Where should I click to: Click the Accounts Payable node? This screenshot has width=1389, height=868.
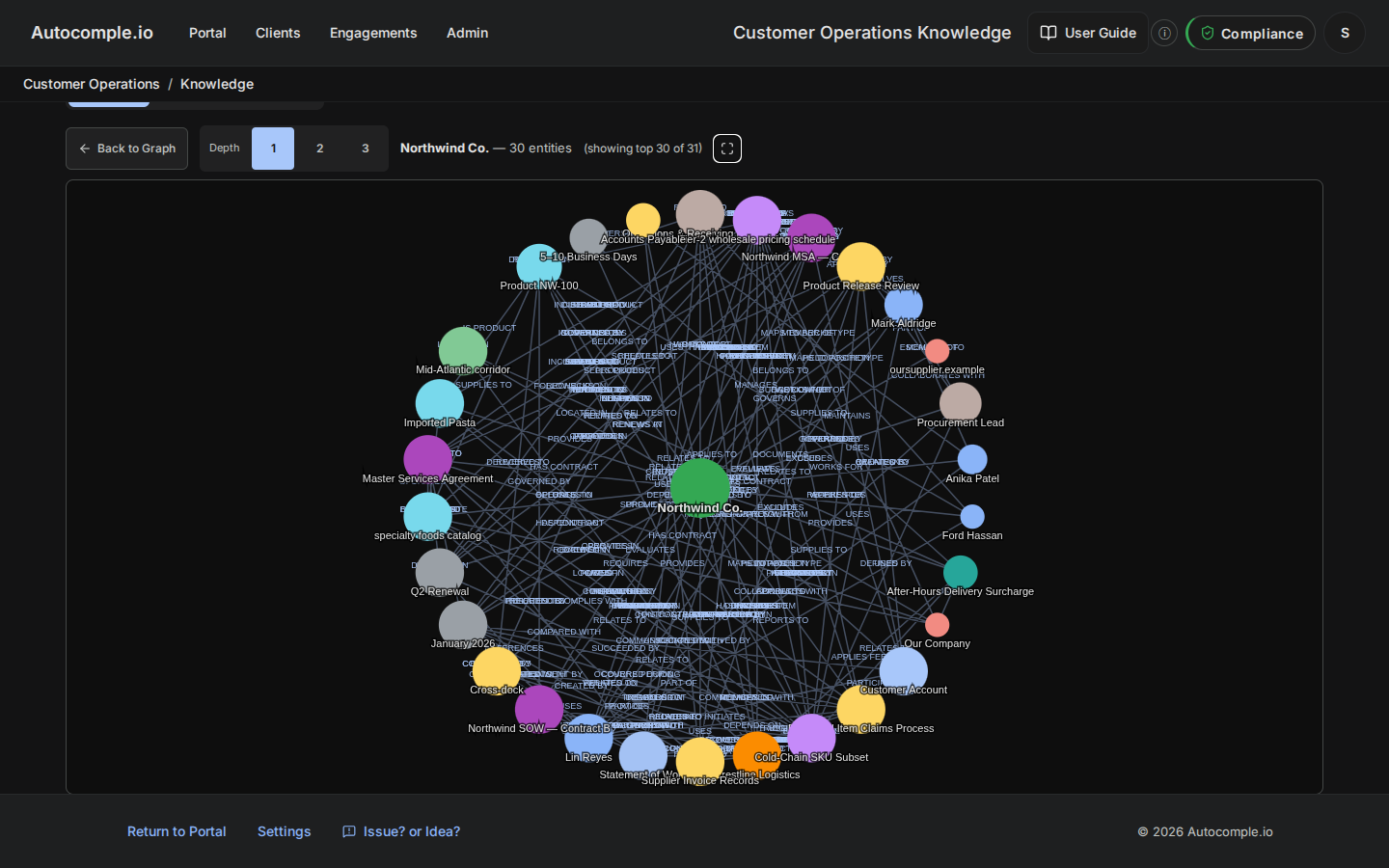tap(642, 220)
